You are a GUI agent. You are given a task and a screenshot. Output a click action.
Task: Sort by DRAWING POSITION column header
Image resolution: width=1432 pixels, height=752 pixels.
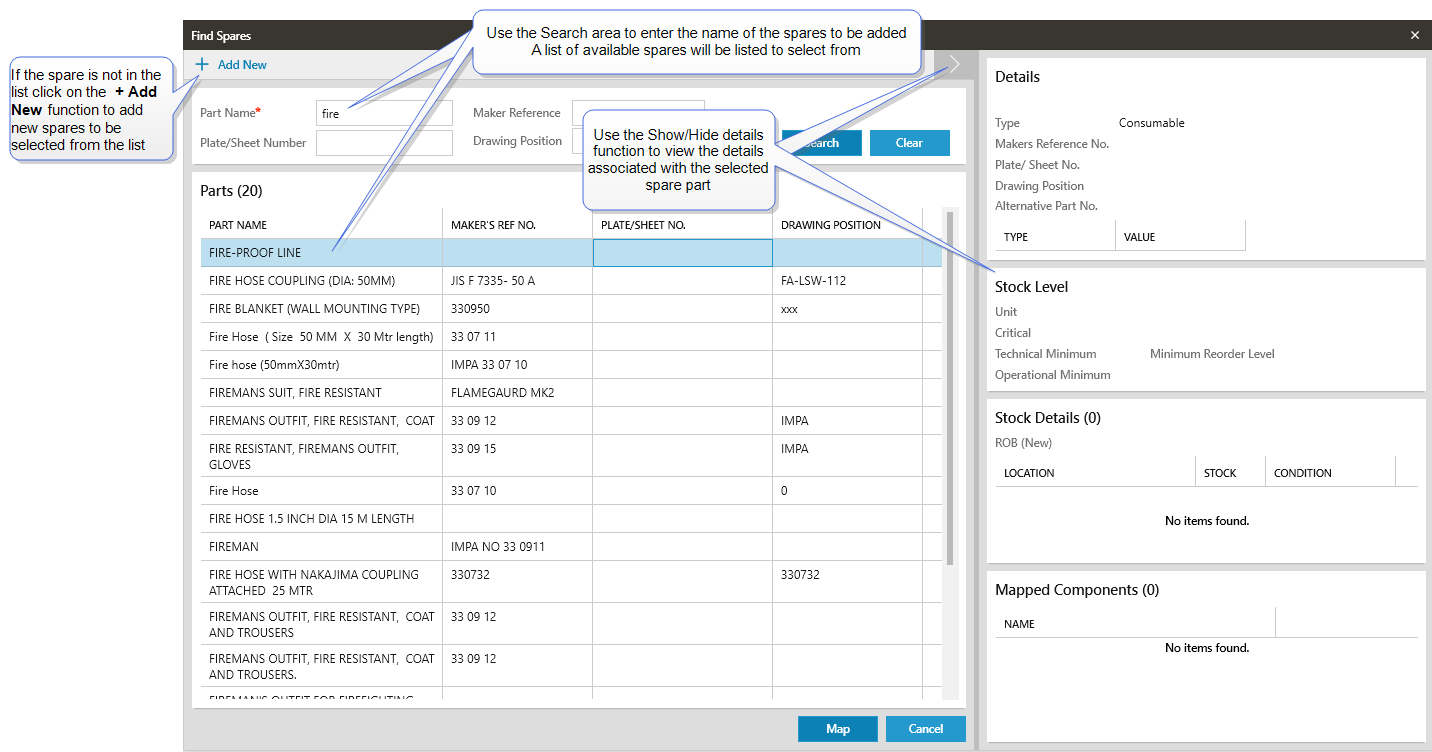tap(830, 225)
